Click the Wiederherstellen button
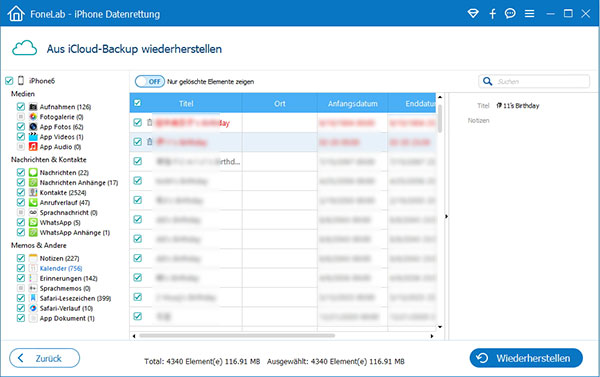The height and width of the screenshot is (377, 600). [526, 358]
